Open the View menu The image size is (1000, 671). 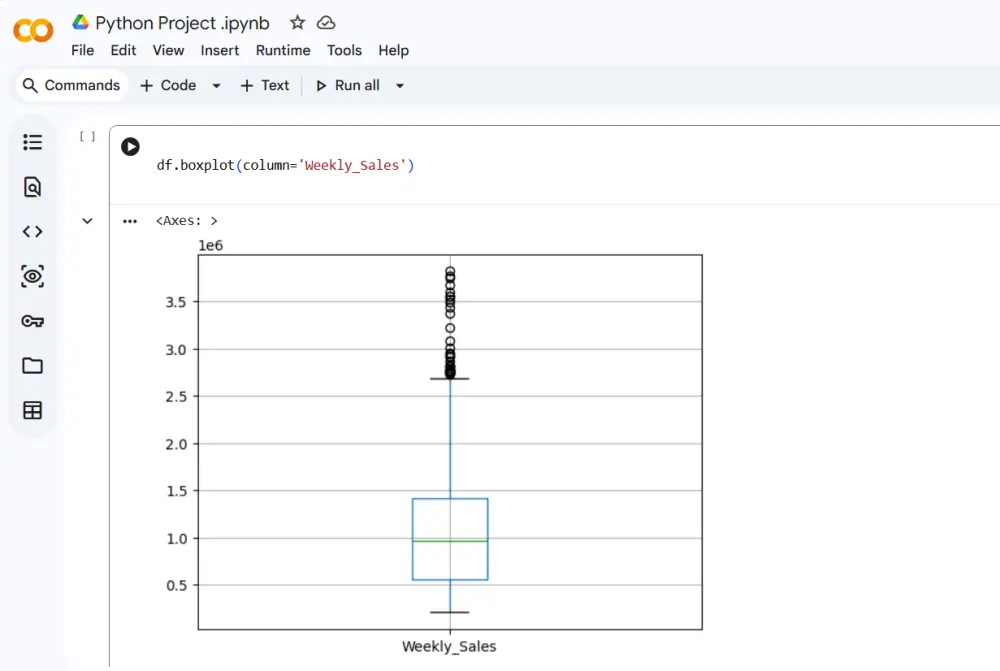point(168,50)
